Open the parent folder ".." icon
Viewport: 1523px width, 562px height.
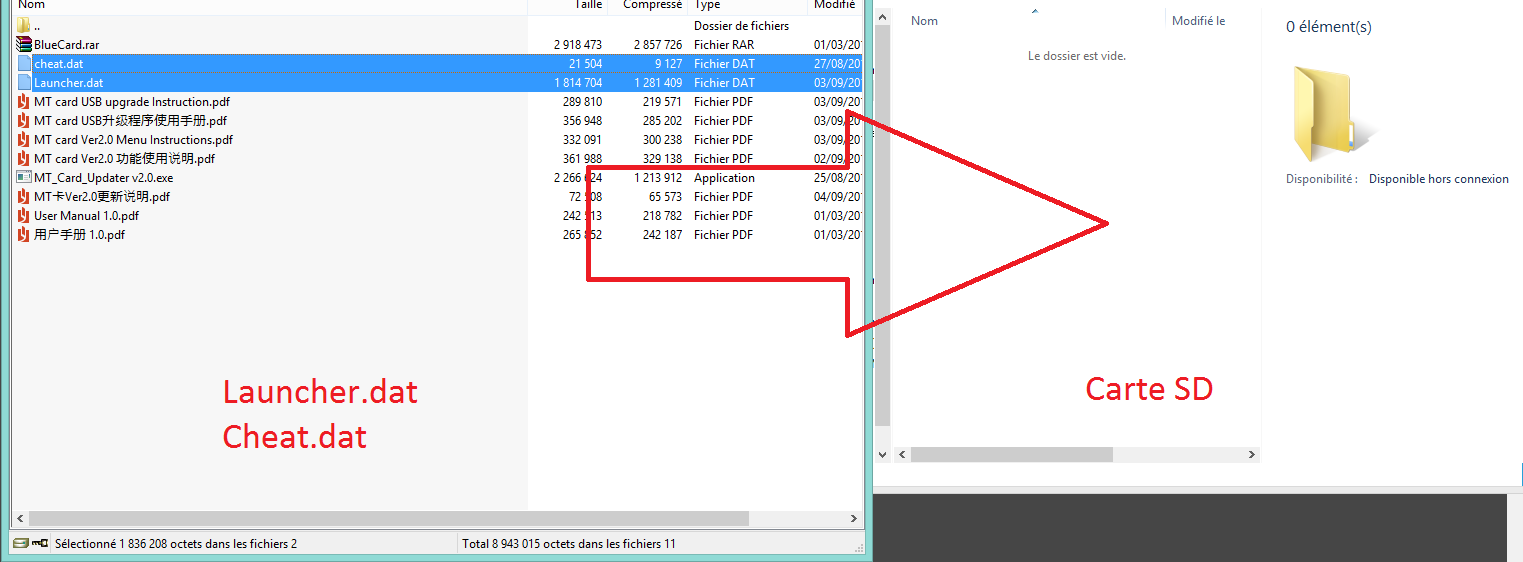coord(24,26)
